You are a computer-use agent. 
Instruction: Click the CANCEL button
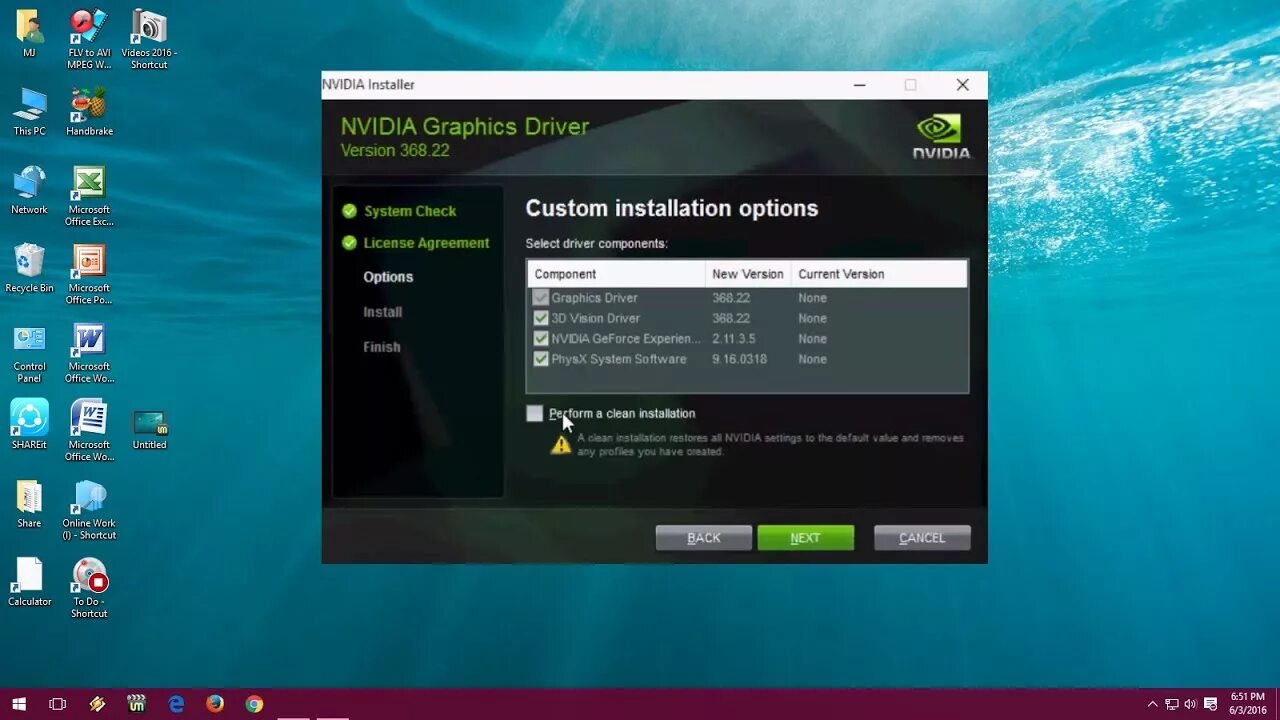[922, 538]
